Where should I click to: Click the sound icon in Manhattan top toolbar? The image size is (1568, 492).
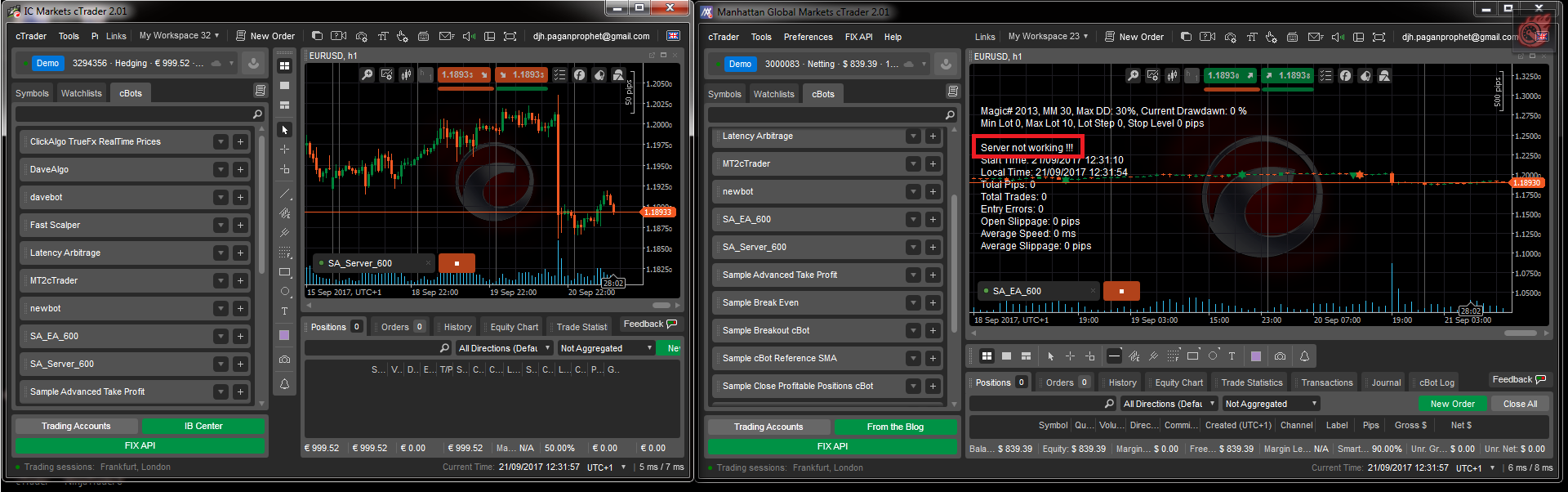(1338, 37)
